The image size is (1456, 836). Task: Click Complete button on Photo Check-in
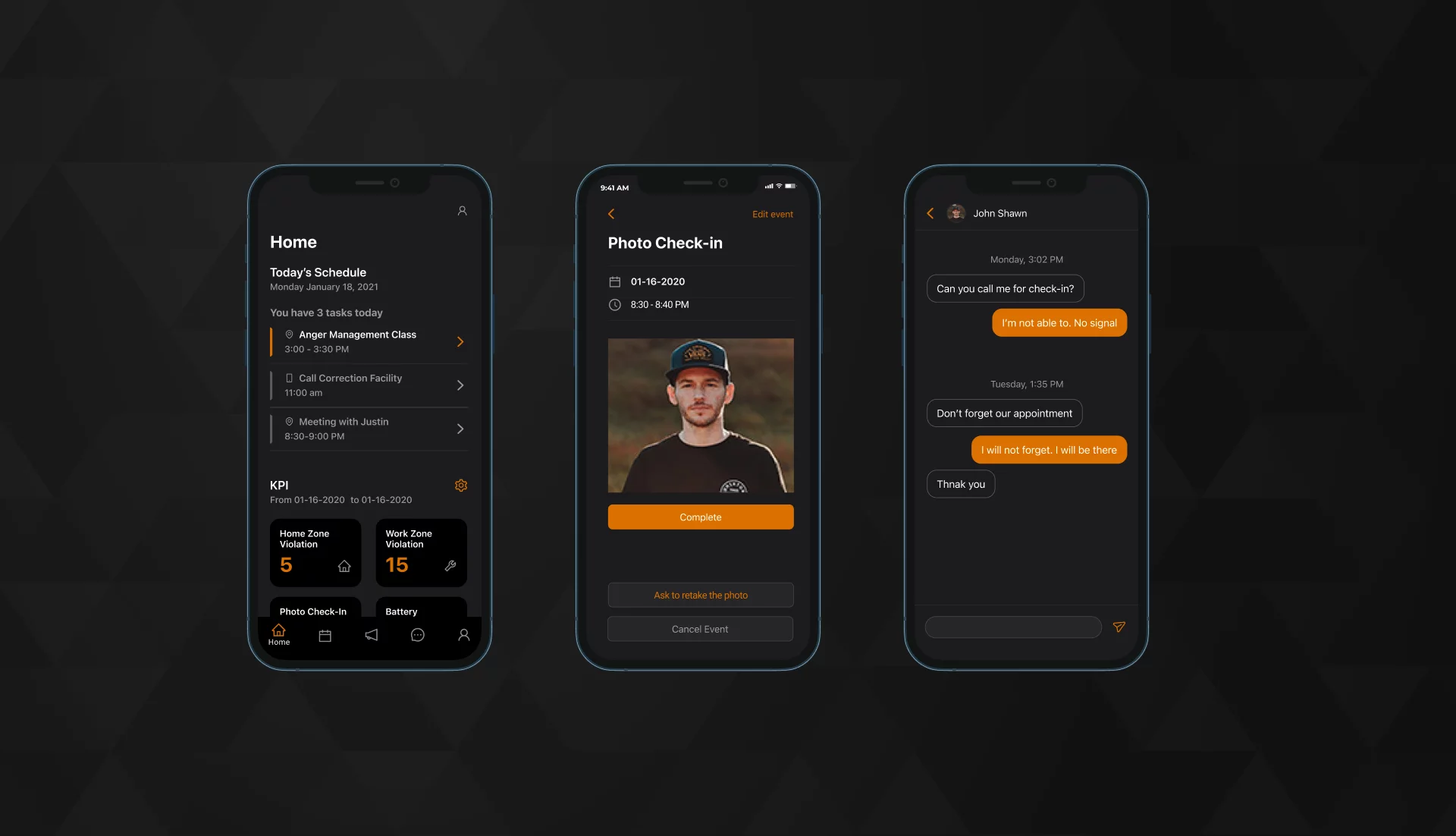coord(701,516)
